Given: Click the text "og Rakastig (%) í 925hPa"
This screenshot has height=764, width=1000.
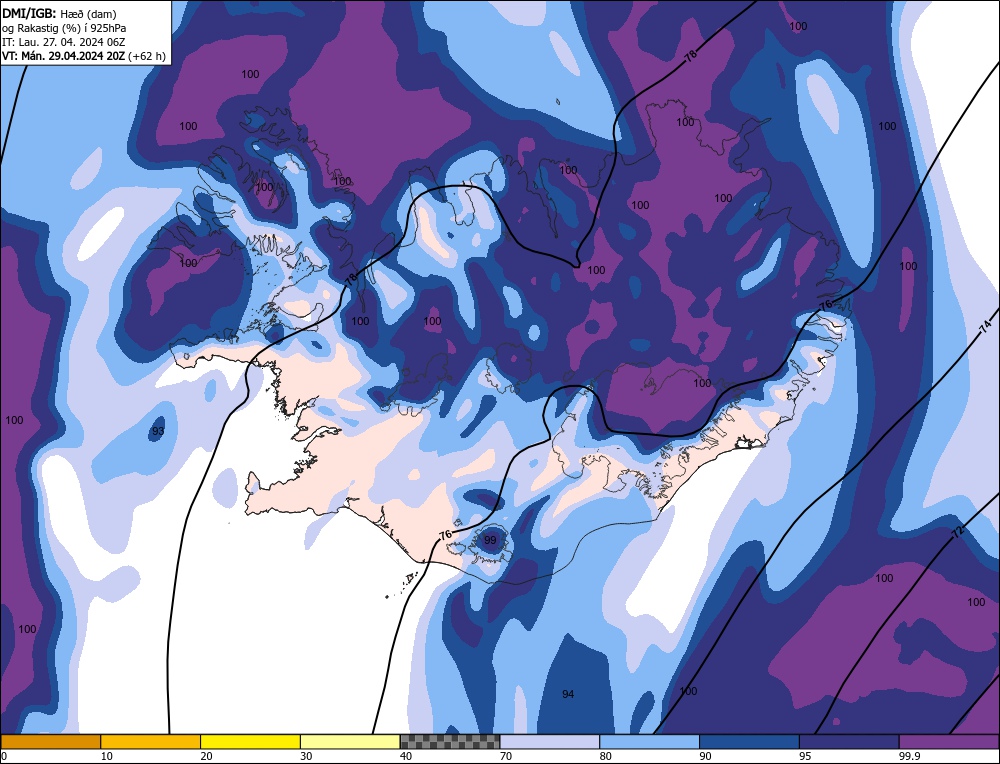Looking at the screenshot, I should pos(64,28).
